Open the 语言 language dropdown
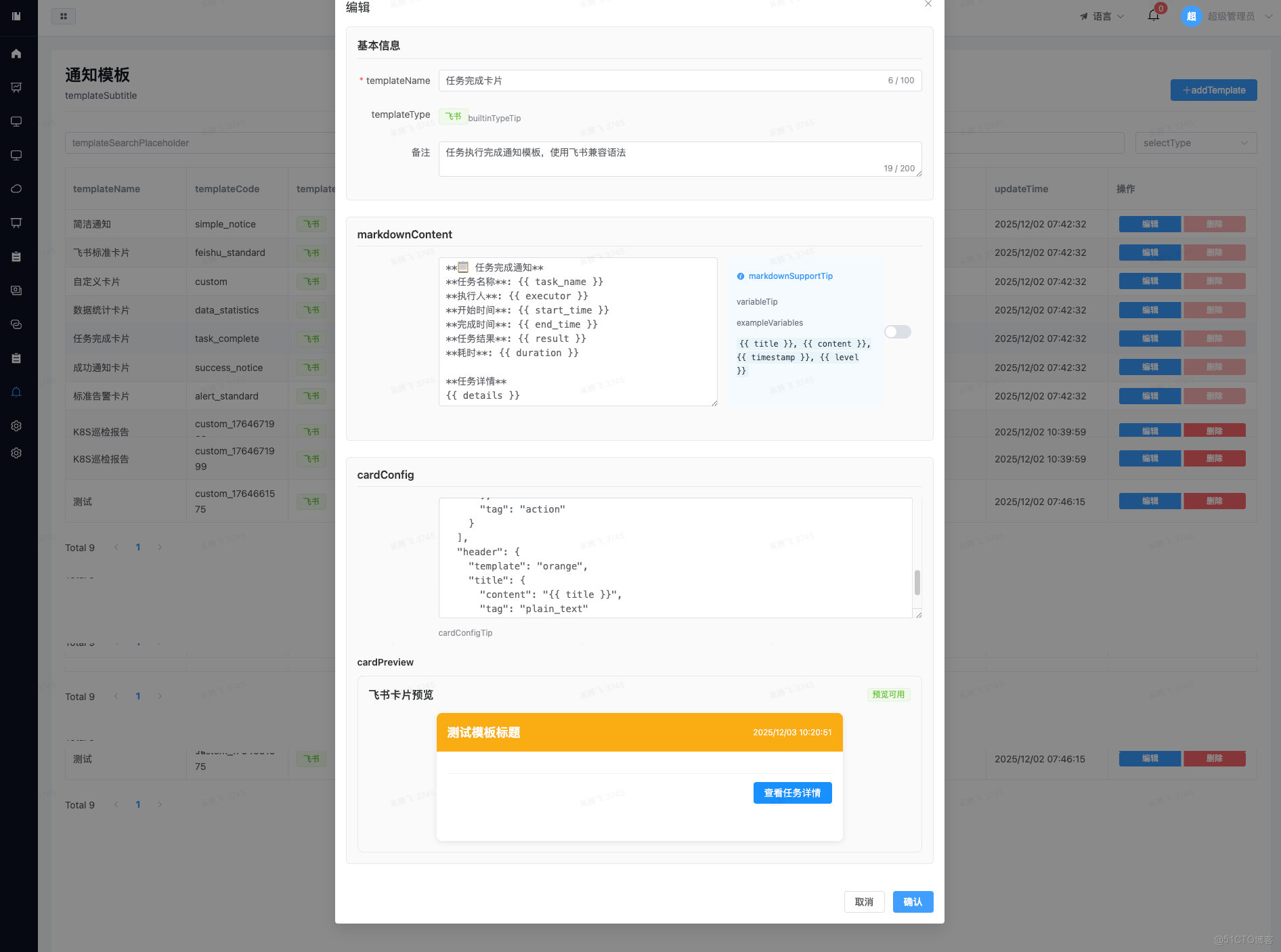This screenshot has height=952, width=1281. (1102, 16)
